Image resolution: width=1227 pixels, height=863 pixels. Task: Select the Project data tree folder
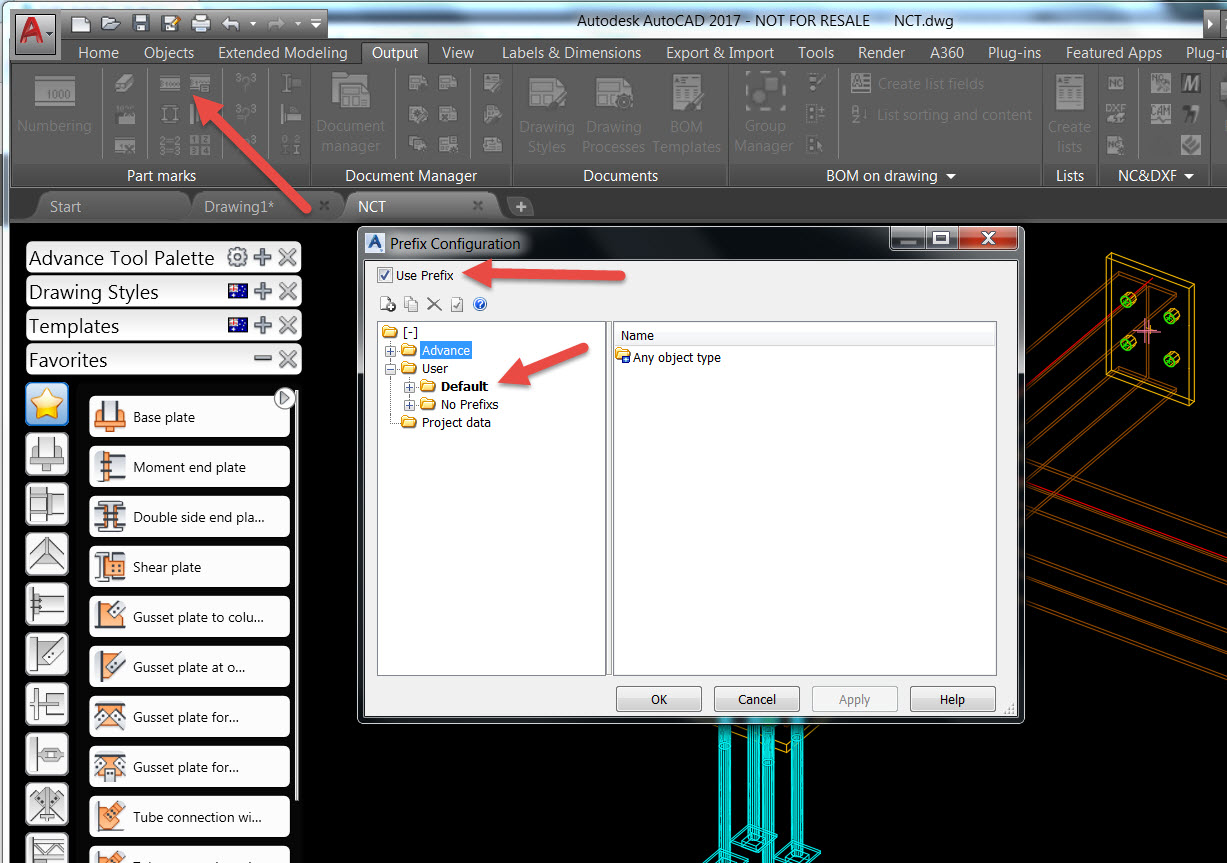coord(455,423)
